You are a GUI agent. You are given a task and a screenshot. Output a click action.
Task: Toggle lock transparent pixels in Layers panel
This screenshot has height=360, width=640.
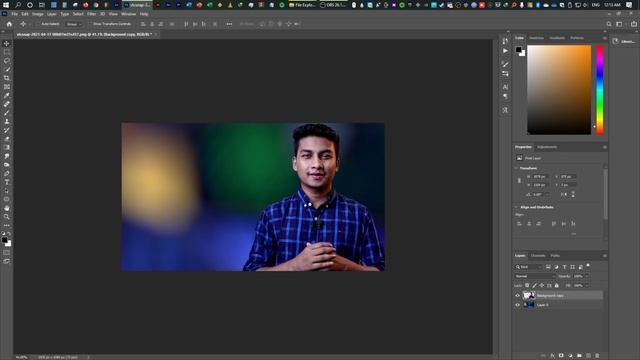tap(527, 286)
